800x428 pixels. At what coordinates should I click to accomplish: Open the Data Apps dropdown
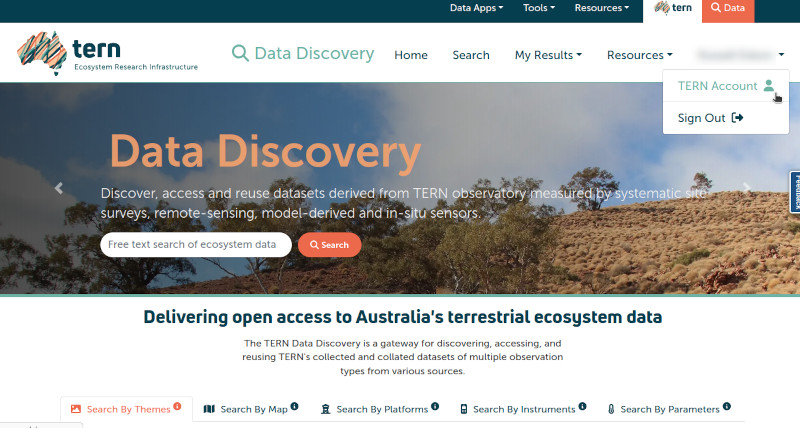click(x=476, y=8)
